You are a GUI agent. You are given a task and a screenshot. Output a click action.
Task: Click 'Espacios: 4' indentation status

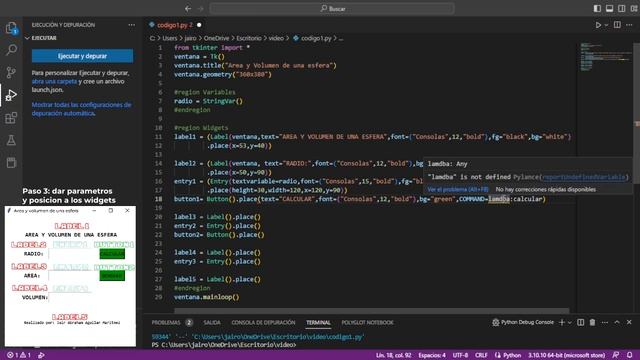coord(432,355)
